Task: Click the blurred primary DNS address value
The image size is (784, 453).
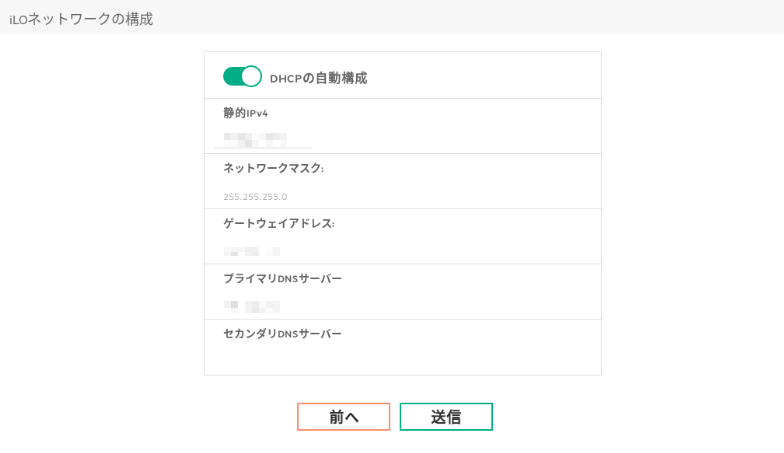Action: click(252, 306)
